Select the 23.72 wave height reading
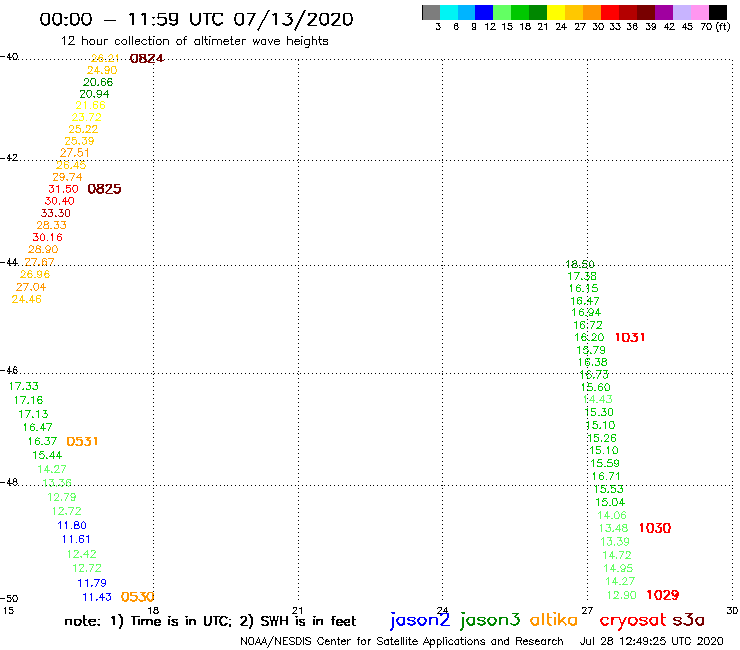This screenshot has width=740, height=650. pos(87,117)
